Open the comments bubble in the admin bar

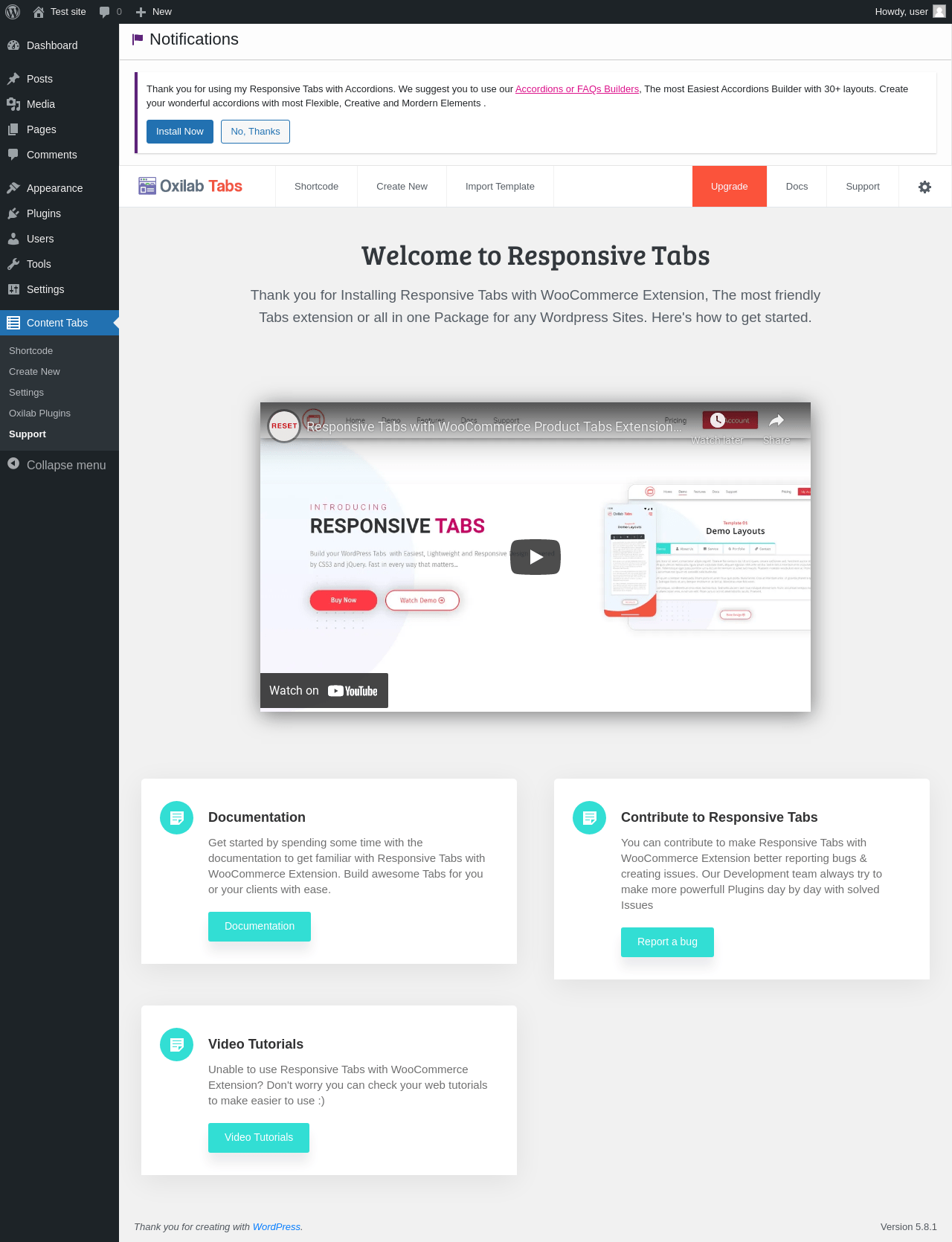click(104, 12)
